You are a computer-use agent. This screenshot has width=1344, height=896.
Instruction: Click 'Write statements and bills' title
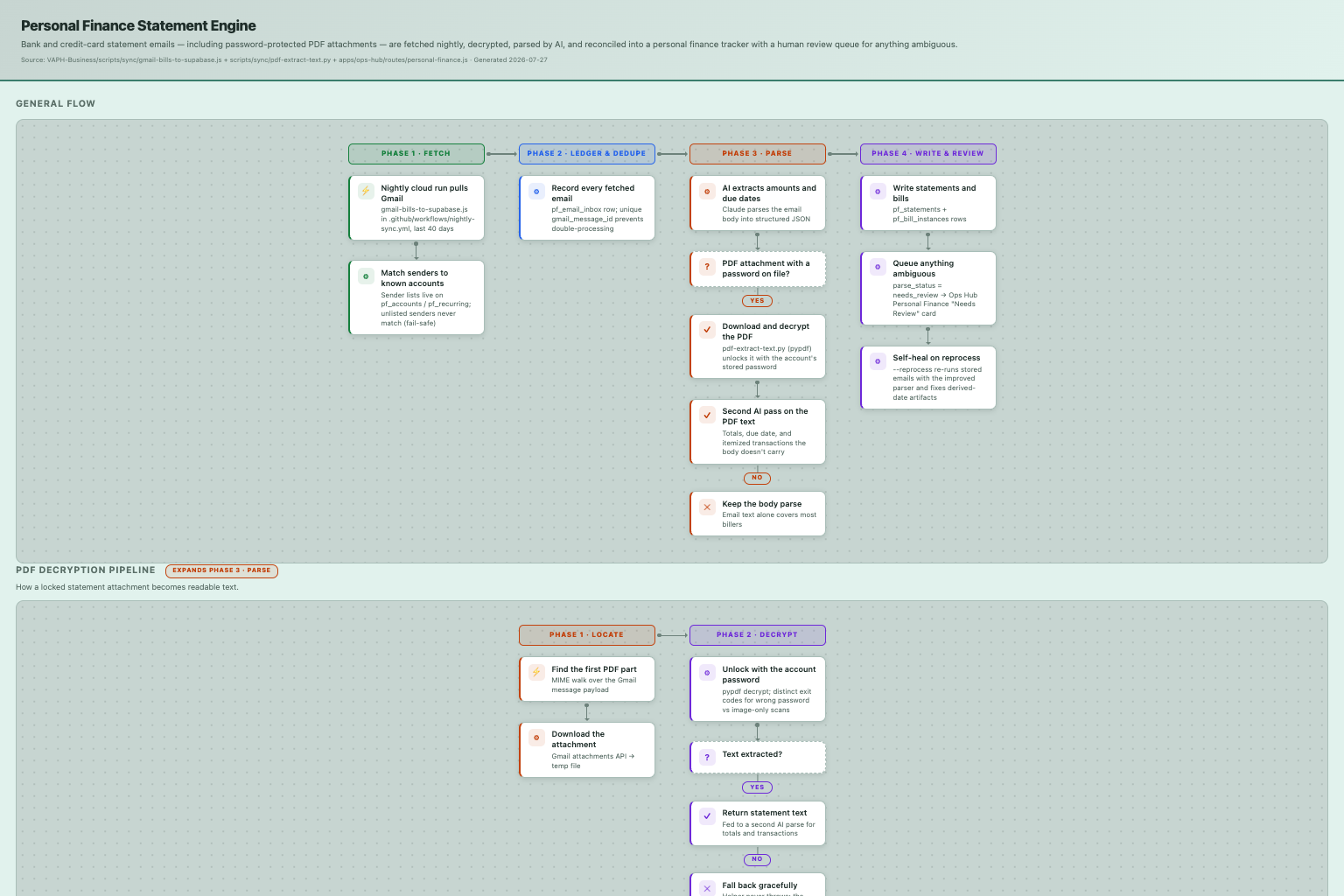click(934, 193)
